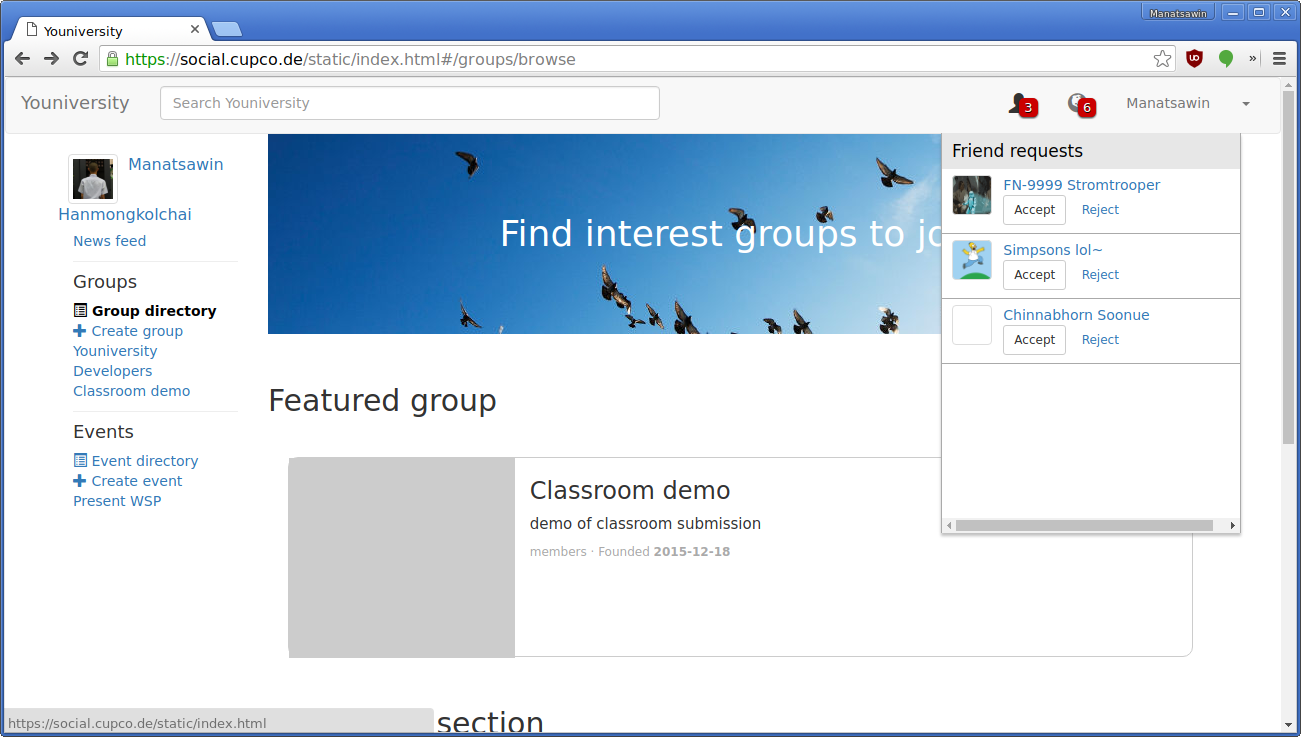
Task: Reject Chinnabhorn Soonue's friend request
Action: pyautogui.click(x=1100, y=340)
